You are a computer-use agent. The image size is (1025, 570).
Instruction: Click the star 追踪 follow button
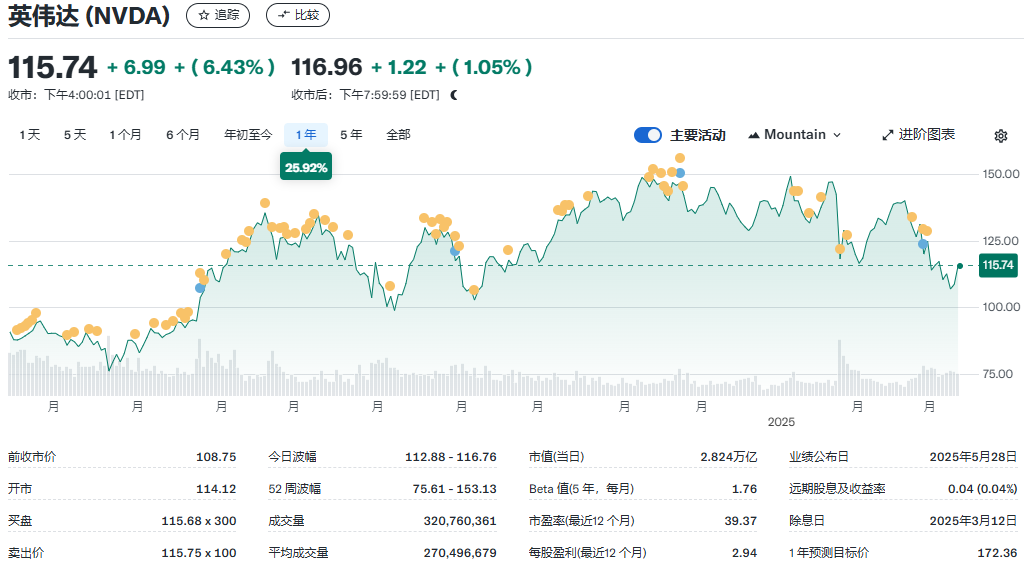(x=218, y=15)
